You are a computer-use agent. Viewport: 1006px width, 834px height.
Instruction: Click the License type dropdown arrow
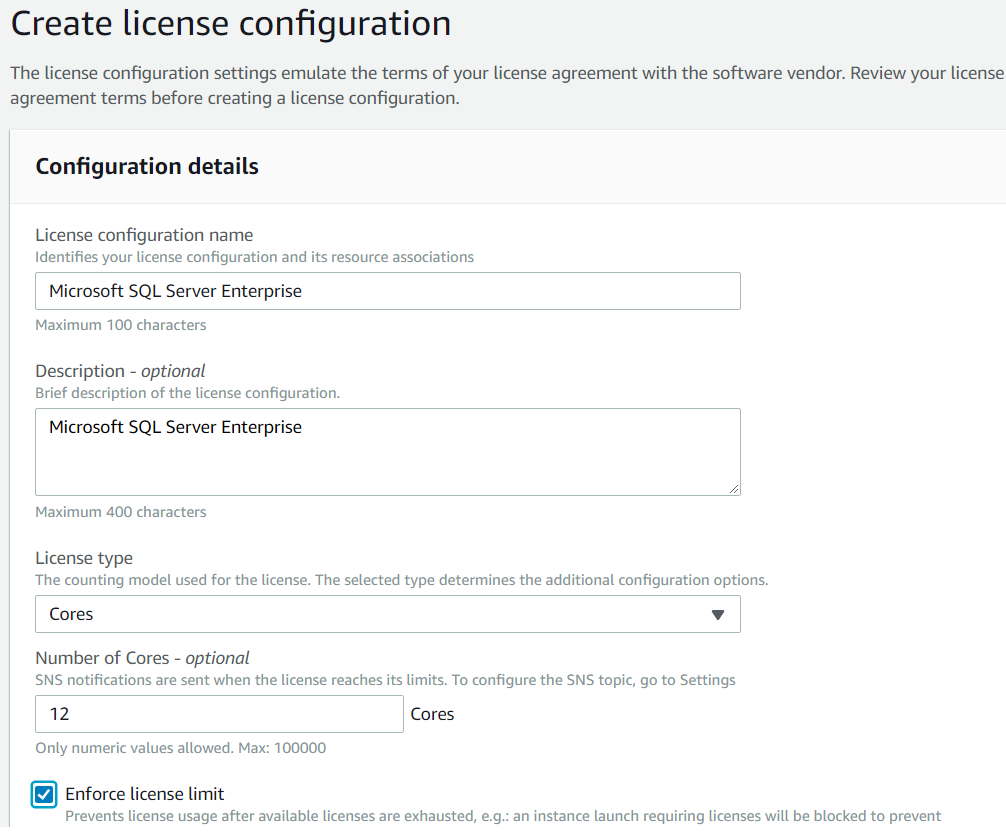coord(717,615)
